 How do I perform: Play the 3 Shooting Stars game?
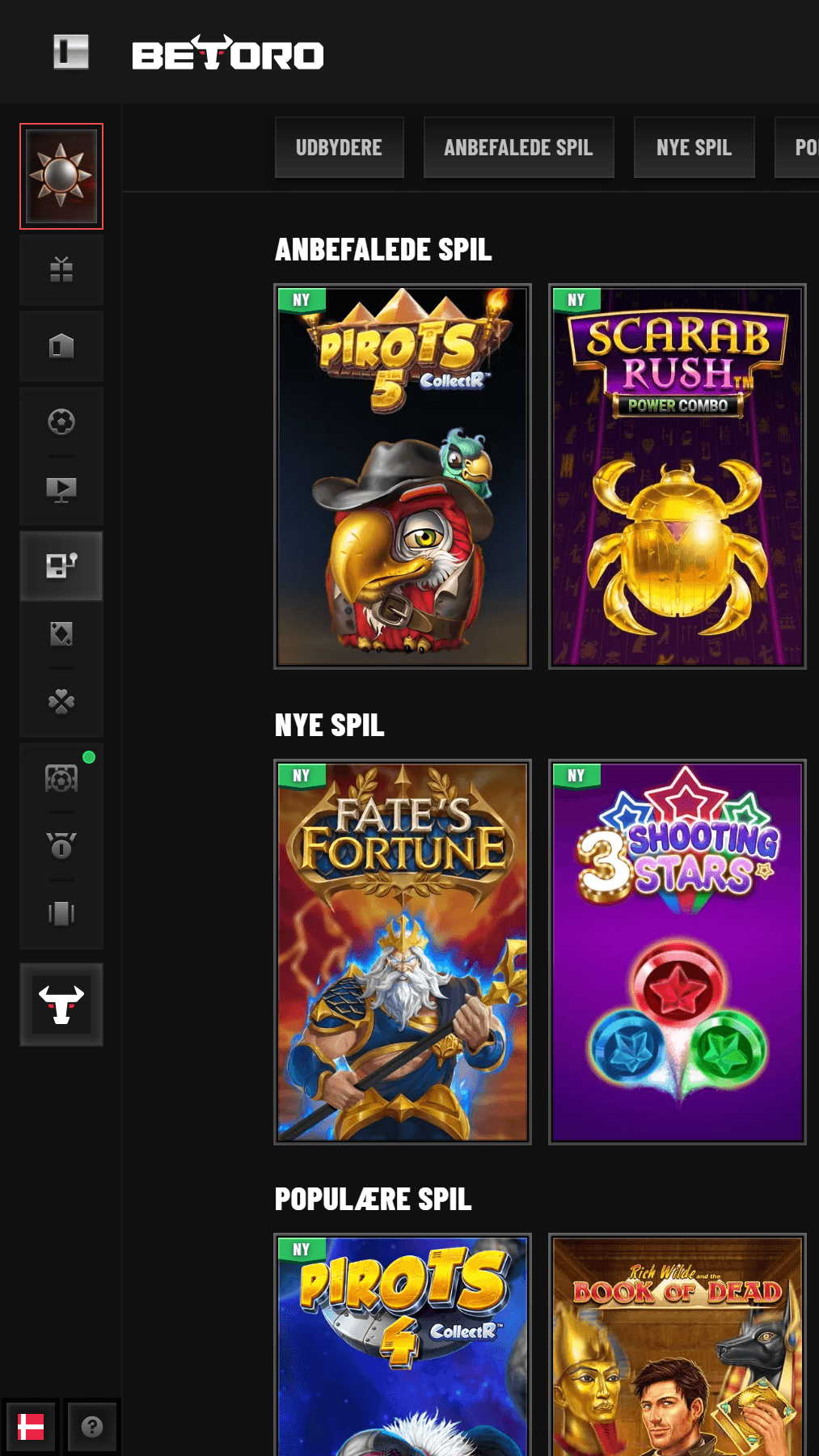pyautogui.click(x=678, y=952)
